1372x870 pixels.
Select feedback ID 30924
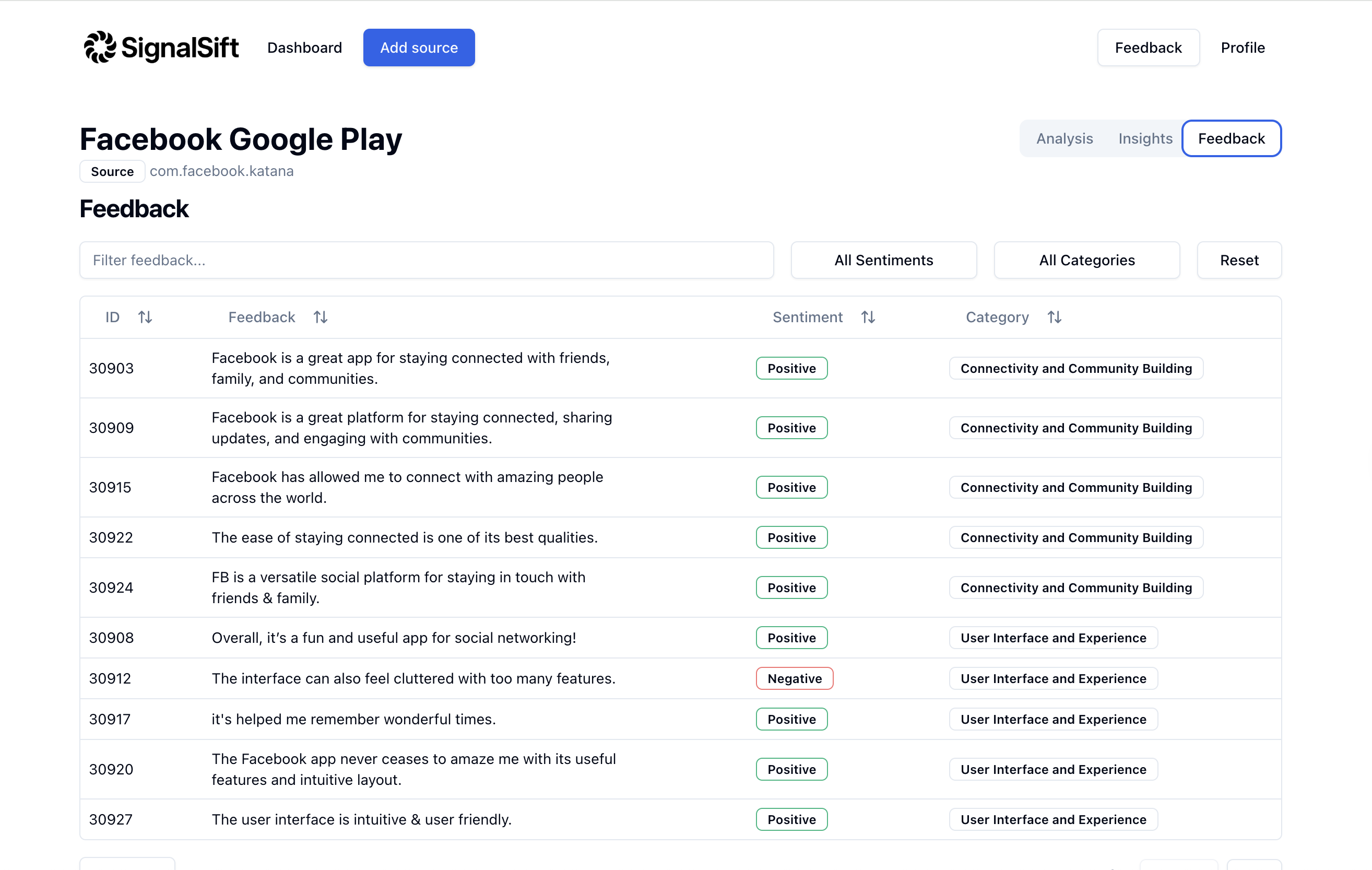click(111, 587)
